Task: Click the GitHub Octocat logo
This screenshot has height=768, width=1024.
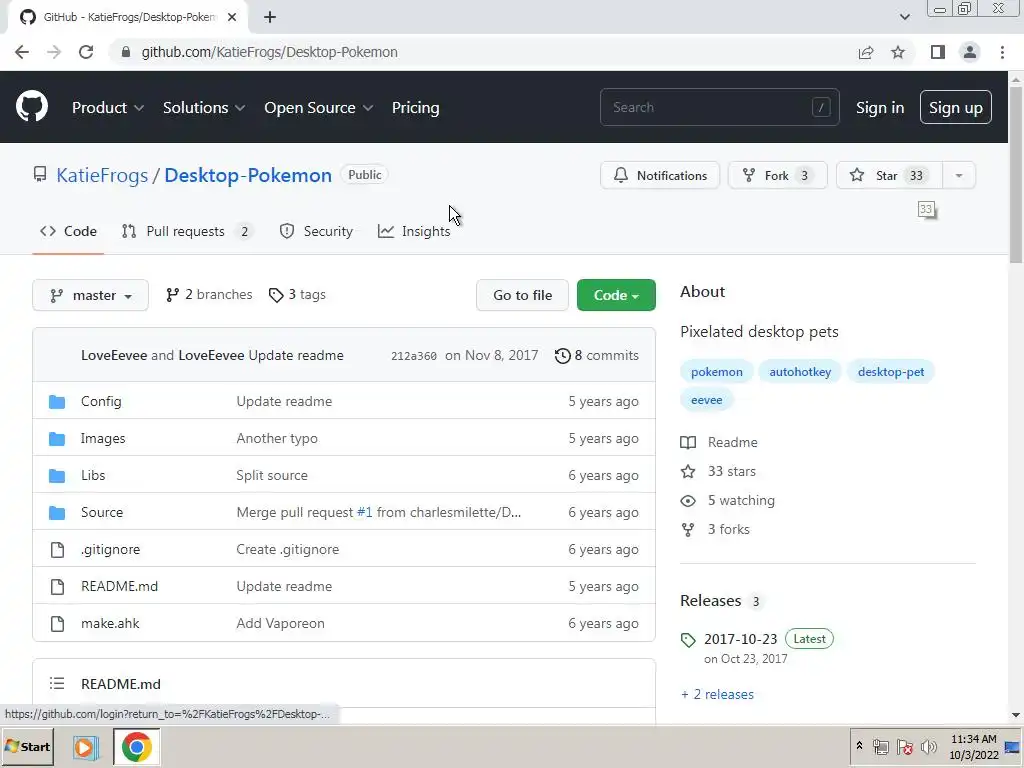Action: [x=32, y=107]
